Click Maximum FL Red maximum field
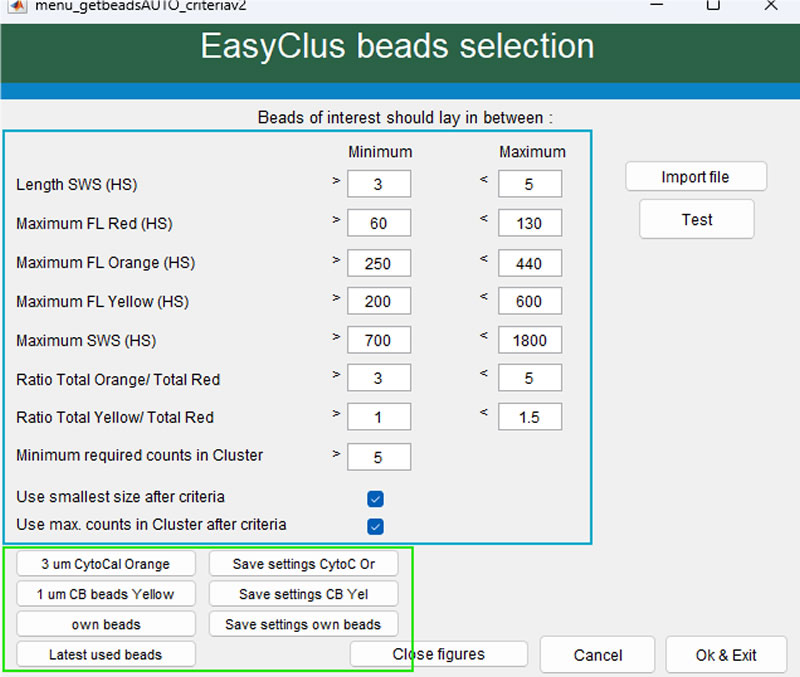The image size is (800, 677). pos(529,224)
